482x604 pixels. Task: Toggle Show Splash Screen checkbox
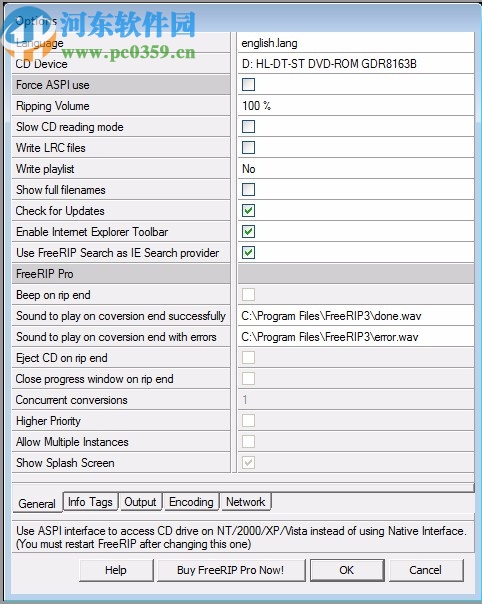(x=248, y=463)
